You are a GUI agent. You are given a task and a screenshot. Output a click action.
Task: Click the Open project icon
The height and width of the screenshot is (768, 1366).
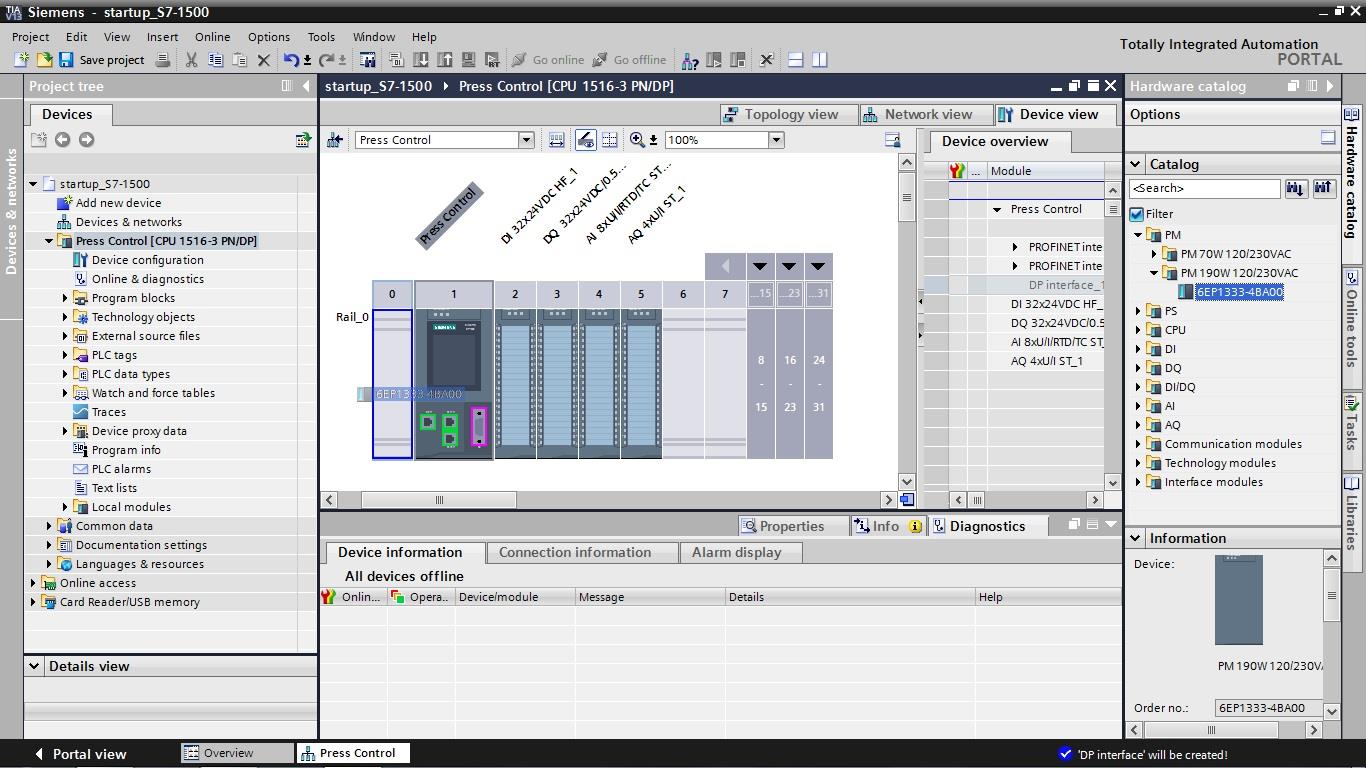[x=43, y=60]
